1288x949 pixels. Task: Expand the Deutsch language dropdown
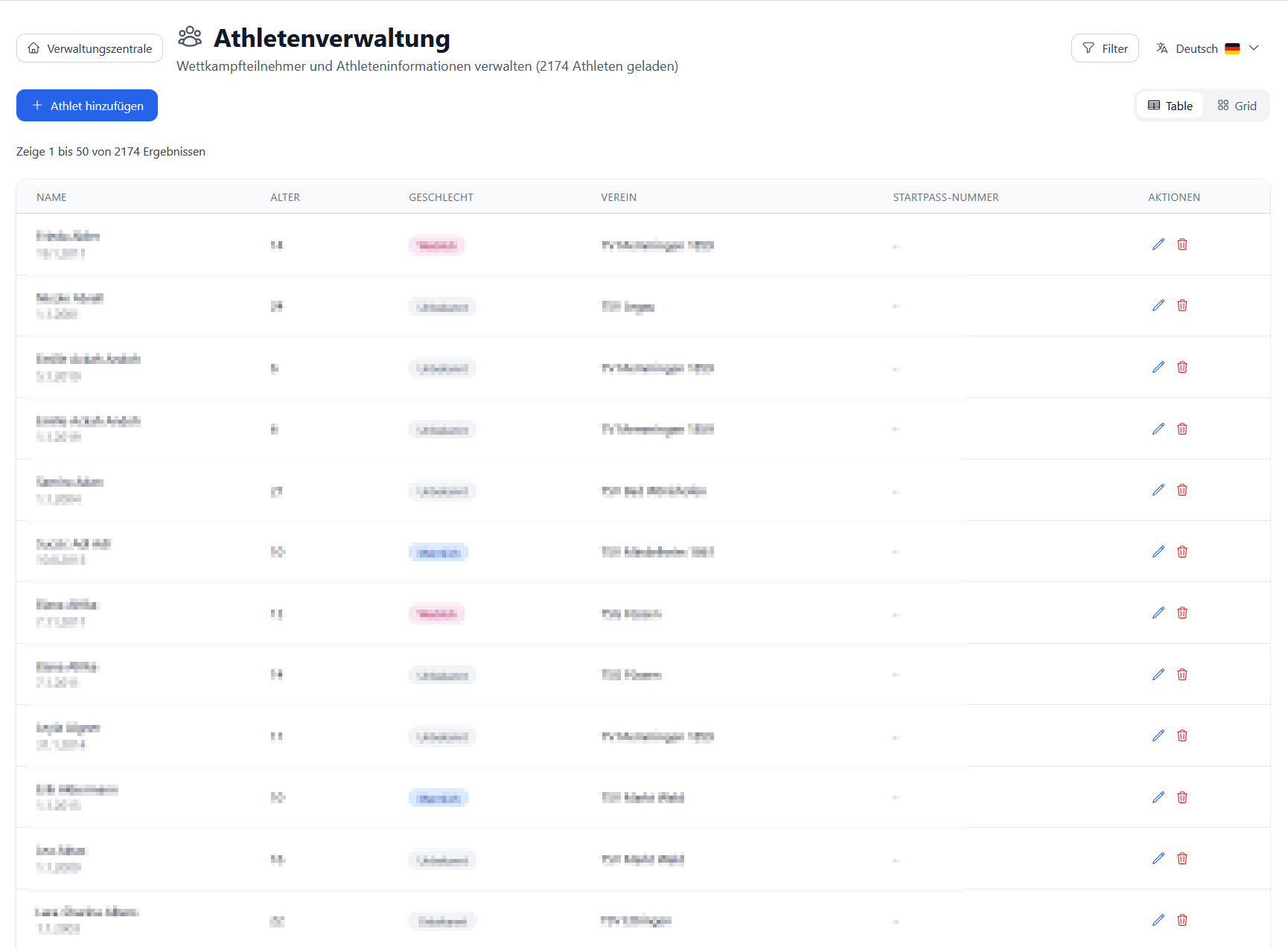pos(1207,48)
